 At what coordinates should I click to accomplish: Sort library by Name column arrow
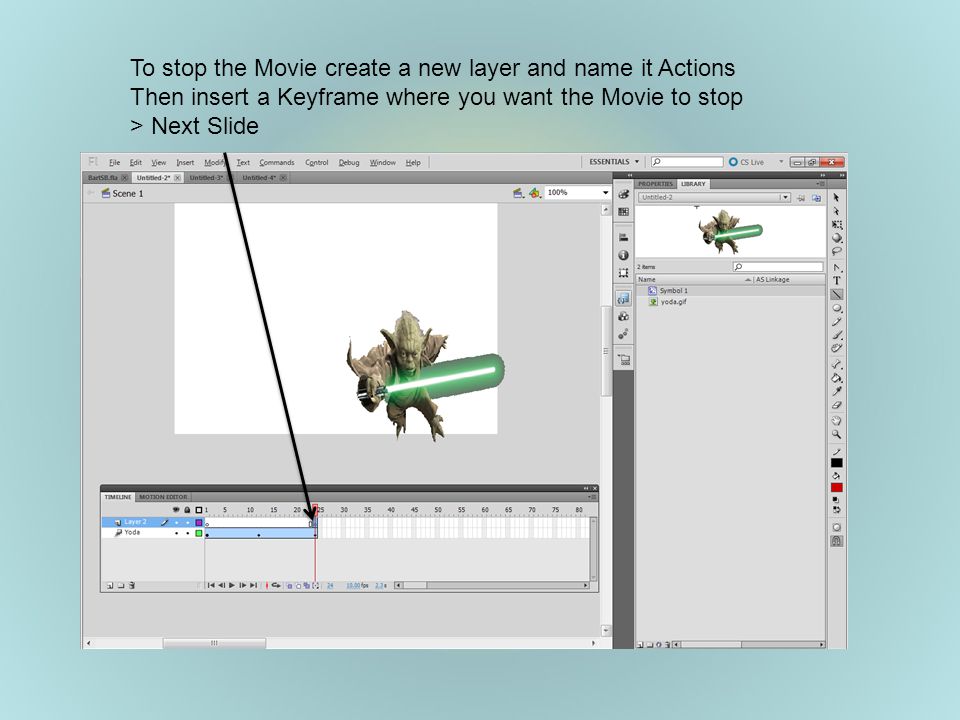point(748,280)
